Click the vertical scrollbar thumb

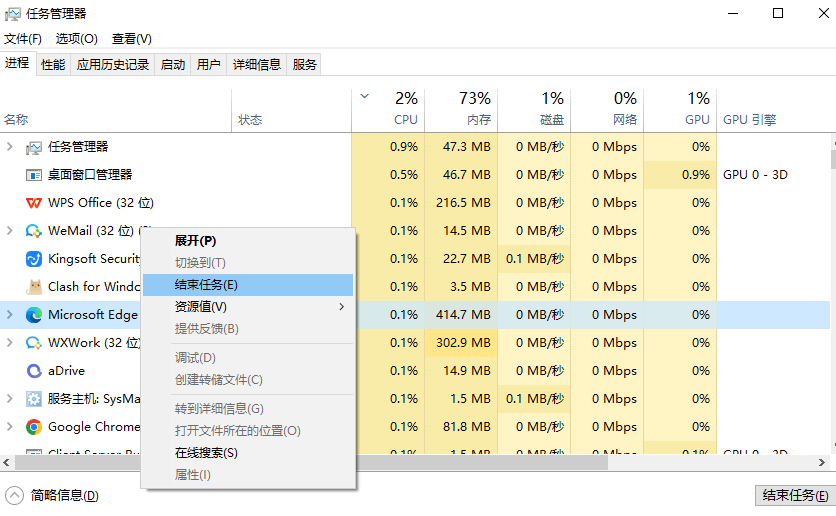(833, 159)
